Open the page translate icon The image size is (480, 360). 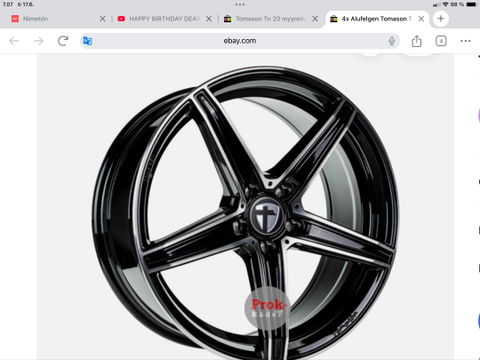pyautogui.click(x=87, y=41)
